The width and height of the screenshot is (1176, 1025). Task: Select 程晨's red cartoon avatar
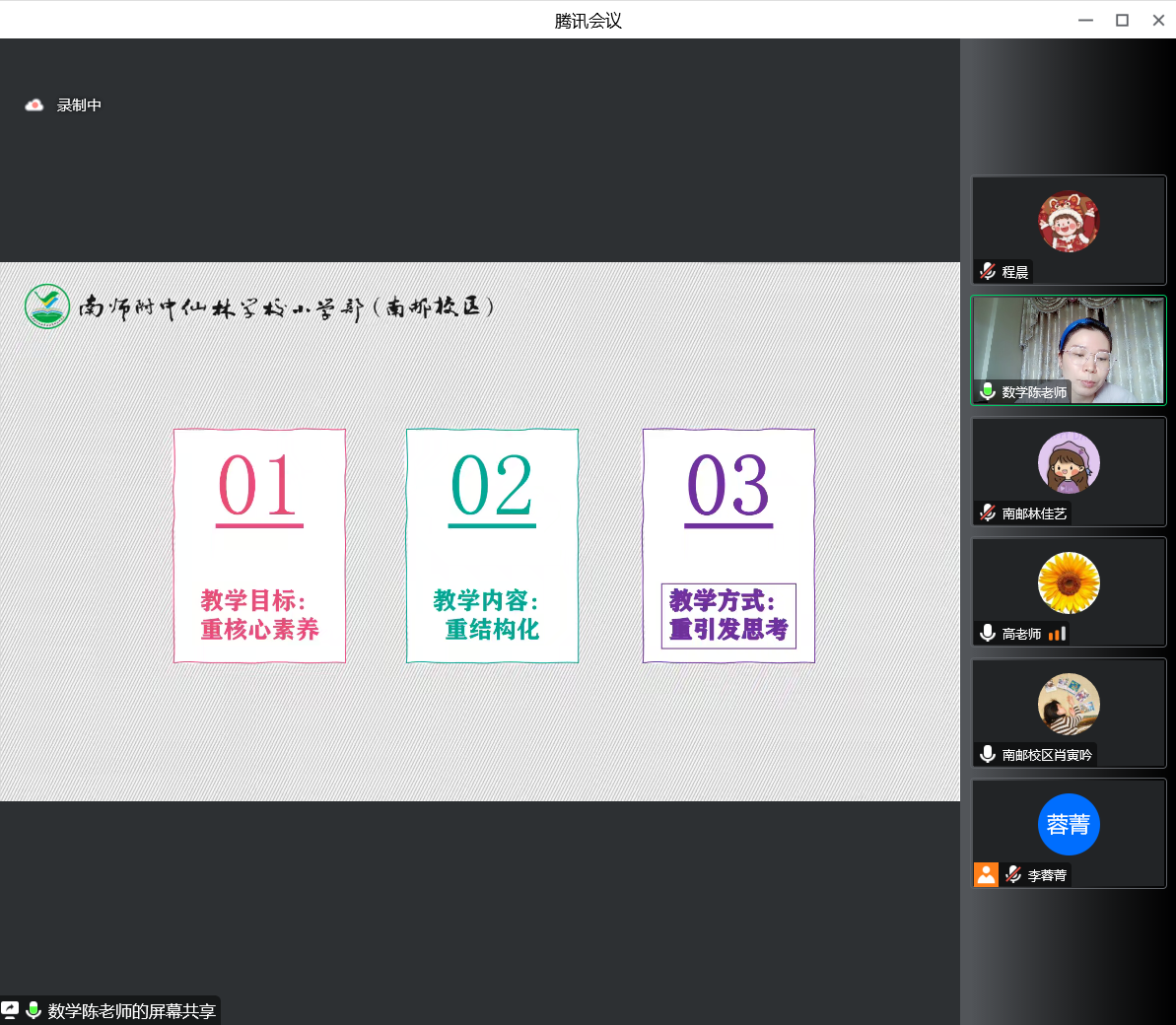pyautogui.click(x=1068, y=221)
